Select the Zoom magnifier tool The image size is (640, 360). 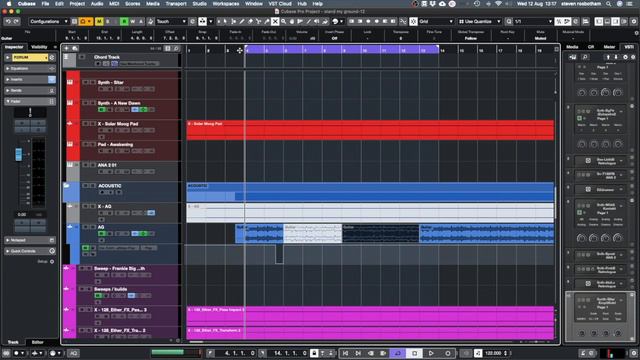coord(283,21)
